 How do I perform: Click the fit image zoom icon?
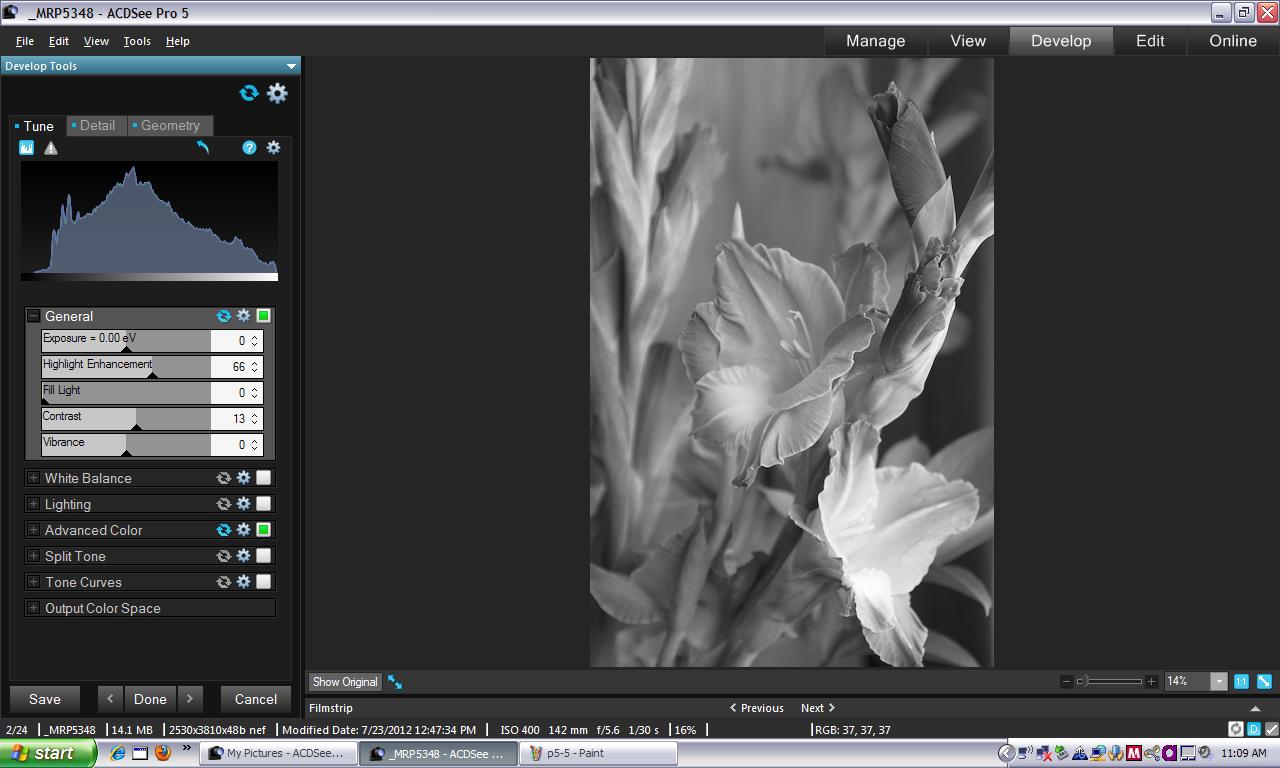pos(1264,681)
